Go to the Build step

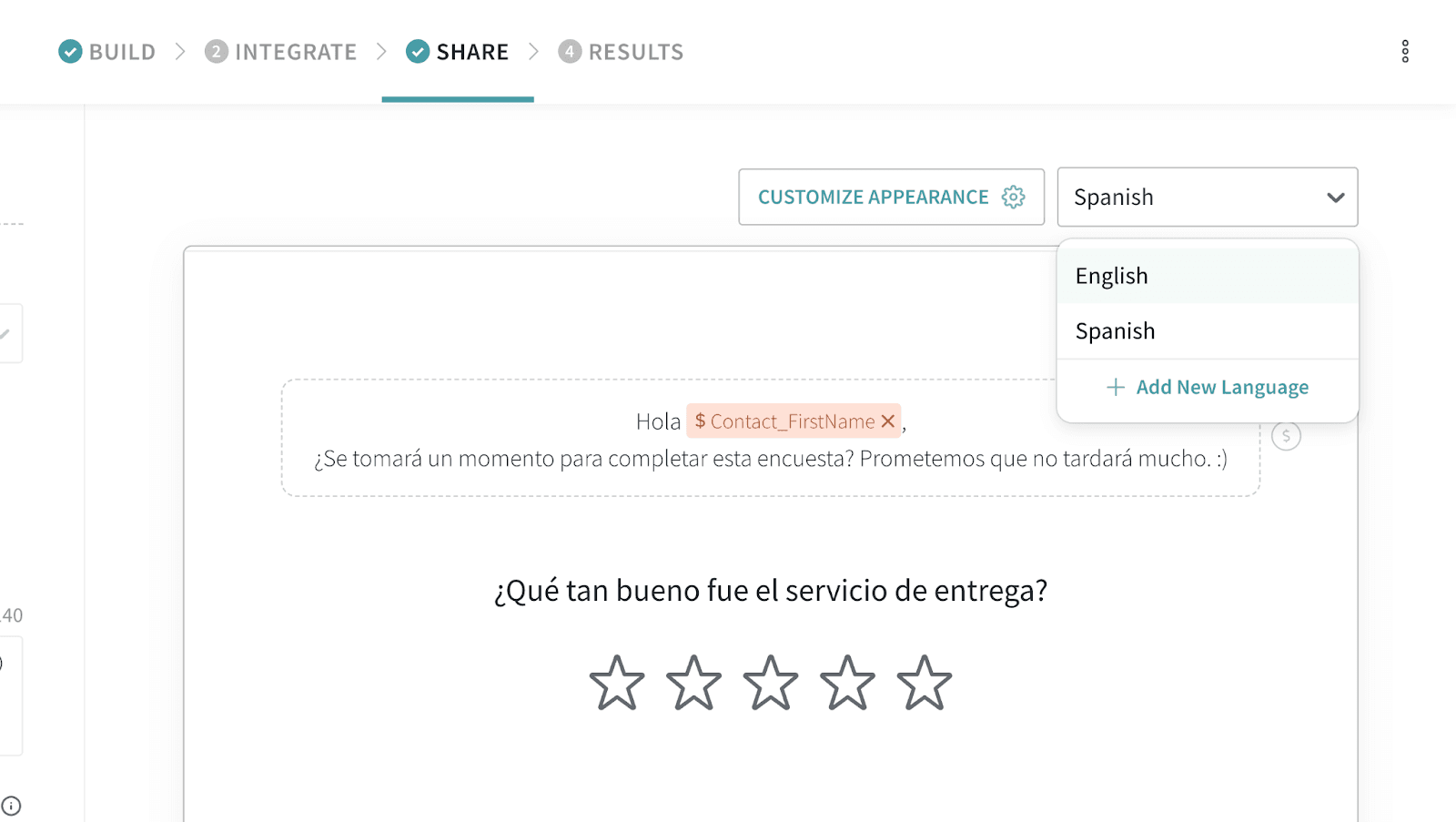pos(107,52)
